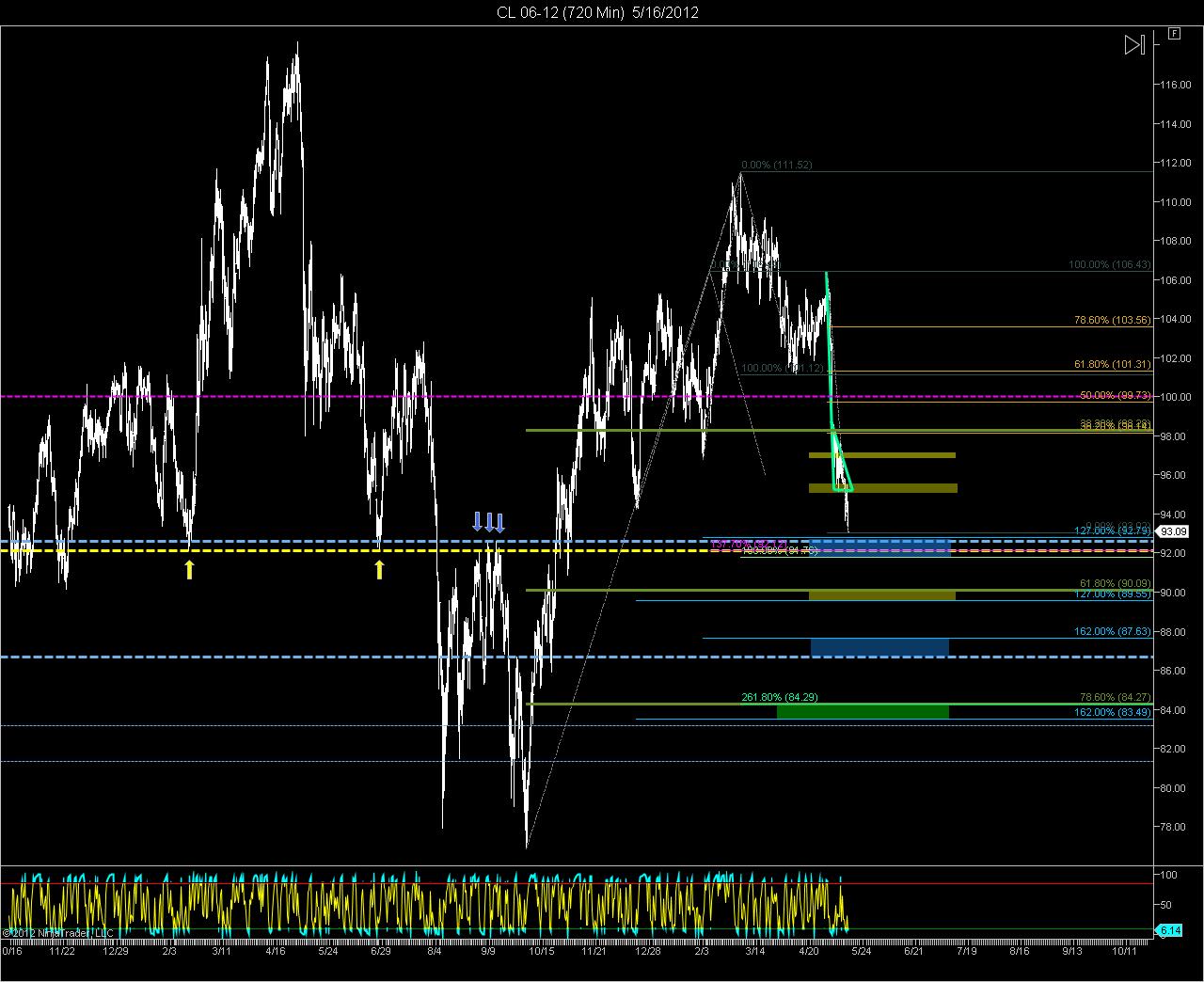Viewport: 1204px width, 982px height.
Task: Select the second yellow up arrow, near 6/29
Action: pyautogui.click(x=379, y=569)
